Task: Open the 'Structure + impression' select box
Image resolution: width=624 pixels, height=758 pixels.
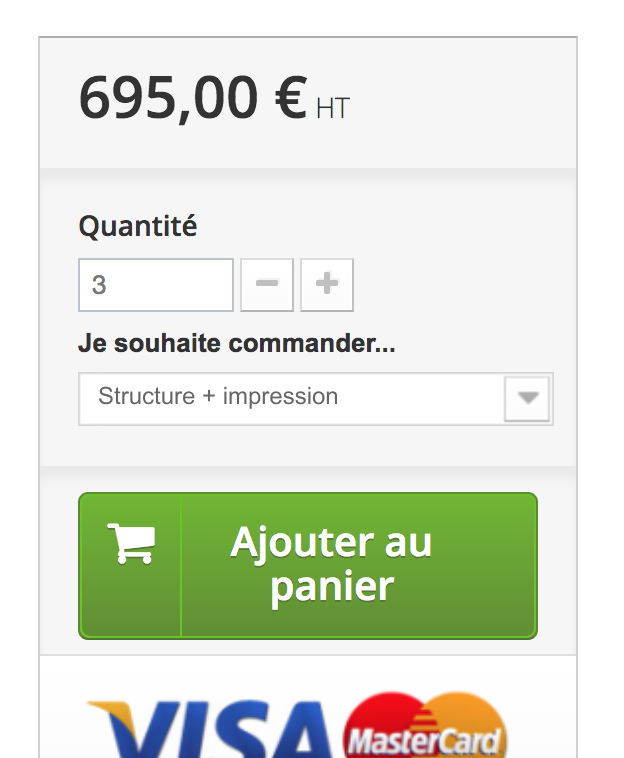Action: (316, 399)
